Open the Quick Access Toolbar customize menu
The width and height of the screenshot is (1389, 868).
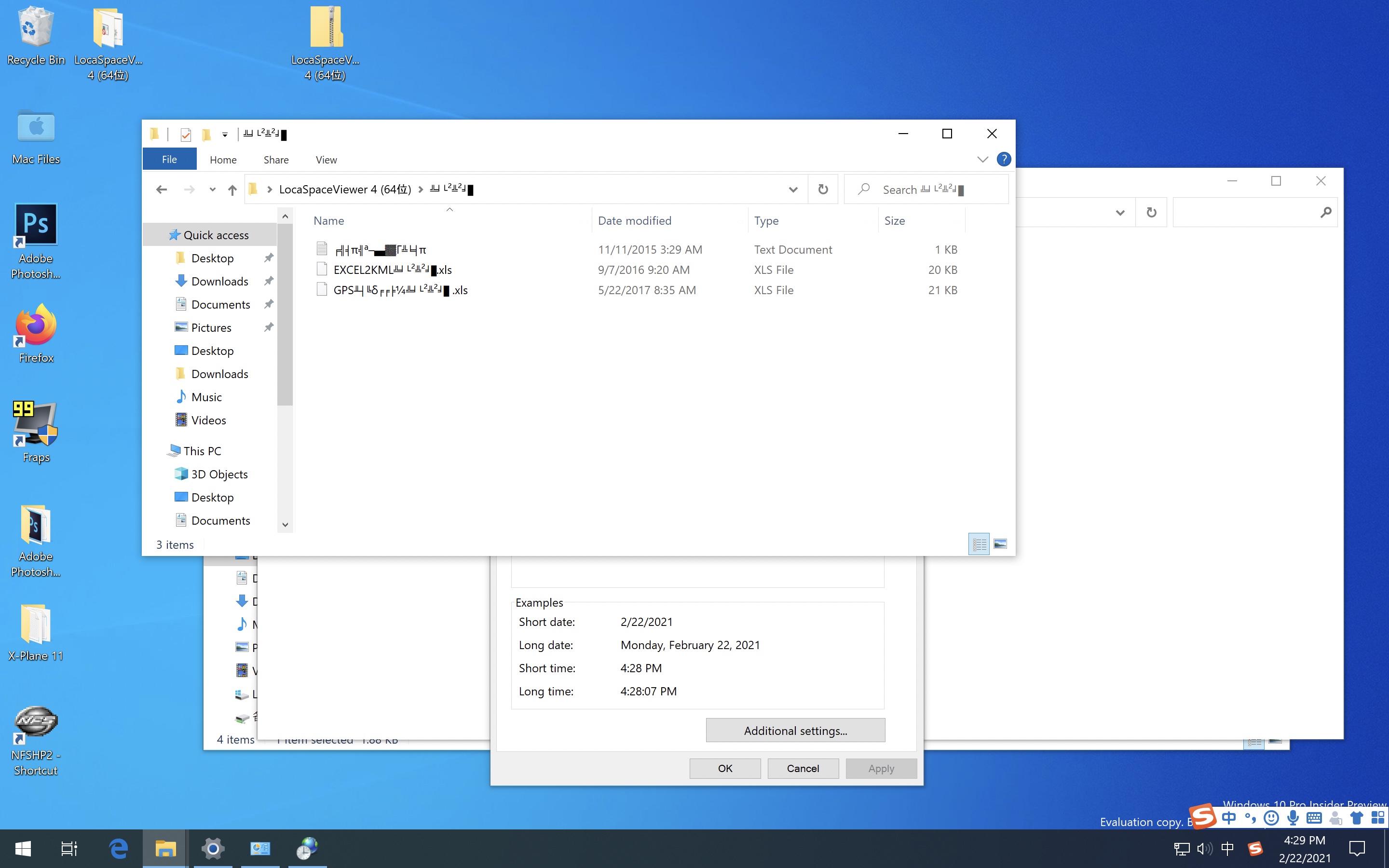point(225,134)
